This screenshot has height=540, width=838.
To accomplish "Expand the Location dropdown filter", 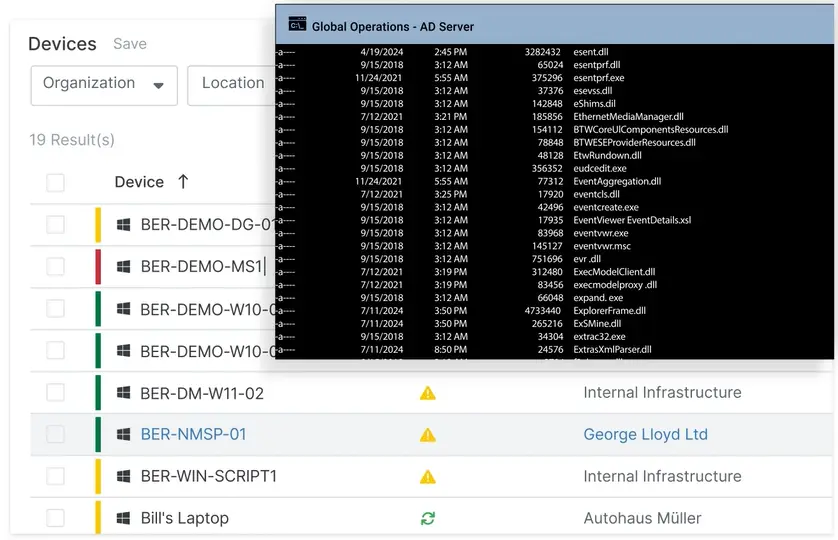I will click(x=231, y=86).
